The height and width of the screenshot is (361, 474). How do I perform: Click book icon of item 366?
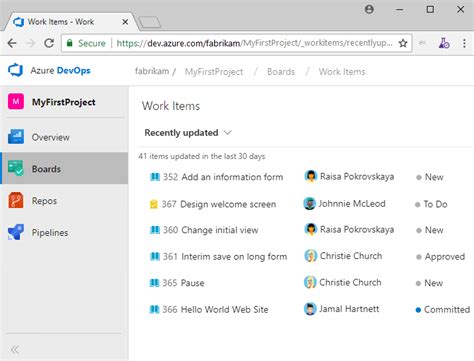tap(154, 309)
